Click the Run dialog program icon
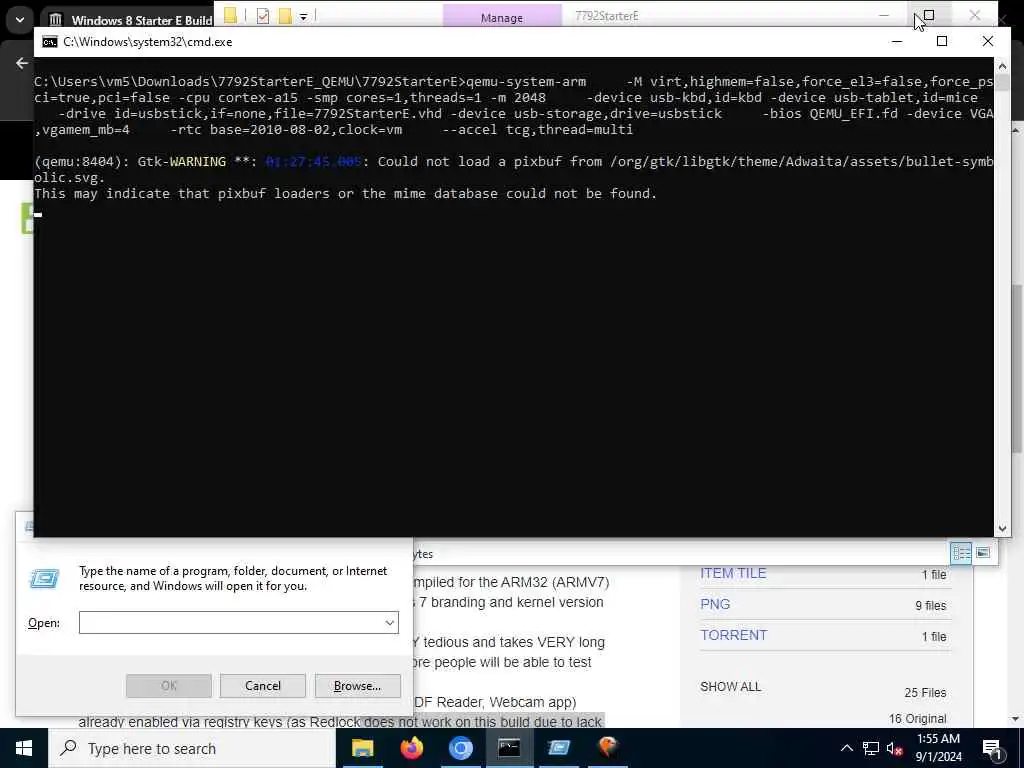 [44, 579]
